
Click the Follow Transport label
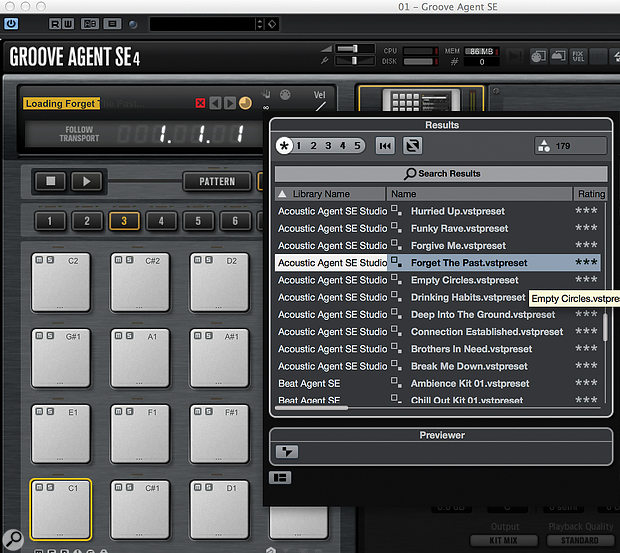(x=79, y=134)
